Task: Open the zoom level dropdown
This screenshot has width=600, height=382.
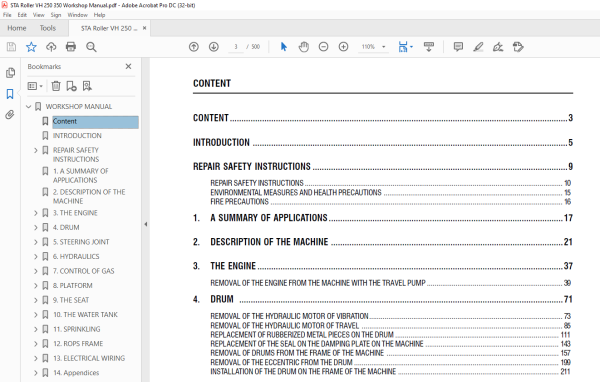Action: (x=383, y=47)
